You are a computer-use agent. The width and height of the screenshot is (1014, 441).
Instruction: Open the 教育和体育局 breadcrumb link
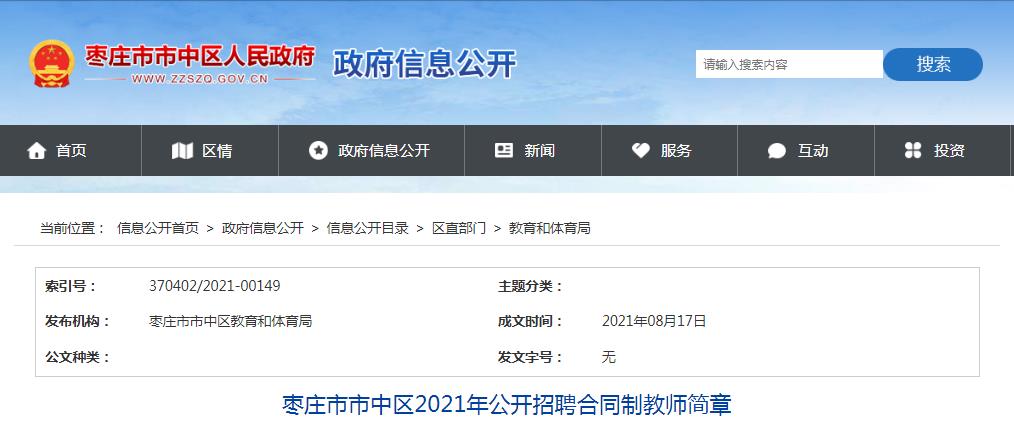coord(550,228)
